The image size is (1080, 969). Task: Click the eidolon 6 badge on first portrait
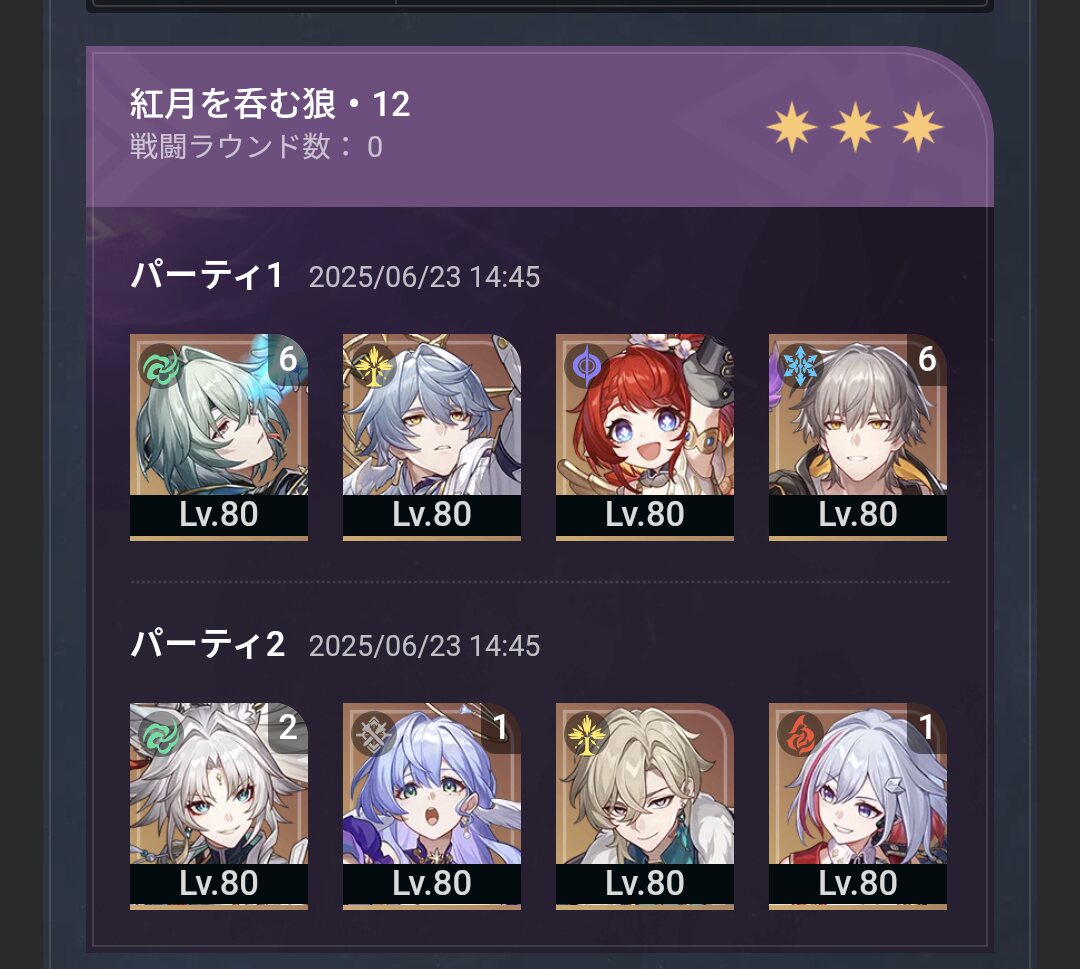pyautogui.click(x=288, y=359)
